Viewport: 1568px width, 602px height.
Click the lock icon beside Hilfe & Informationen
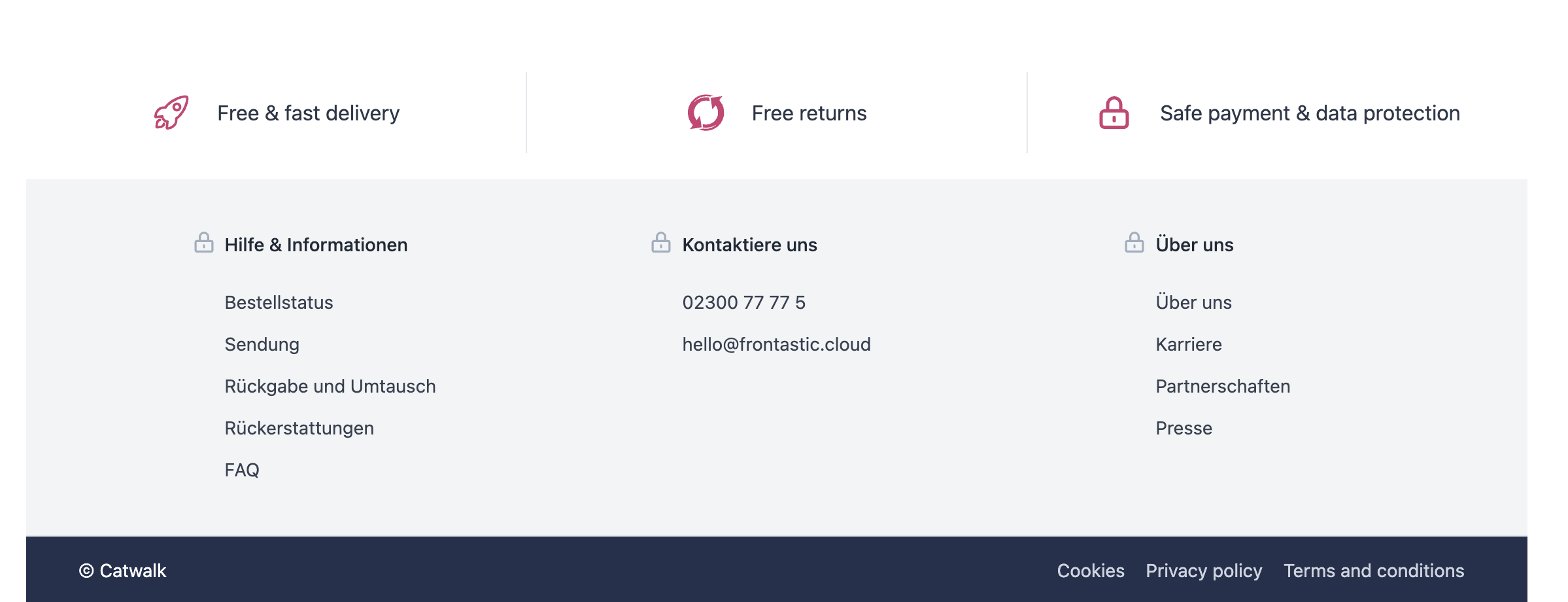(x=204, y=243)
